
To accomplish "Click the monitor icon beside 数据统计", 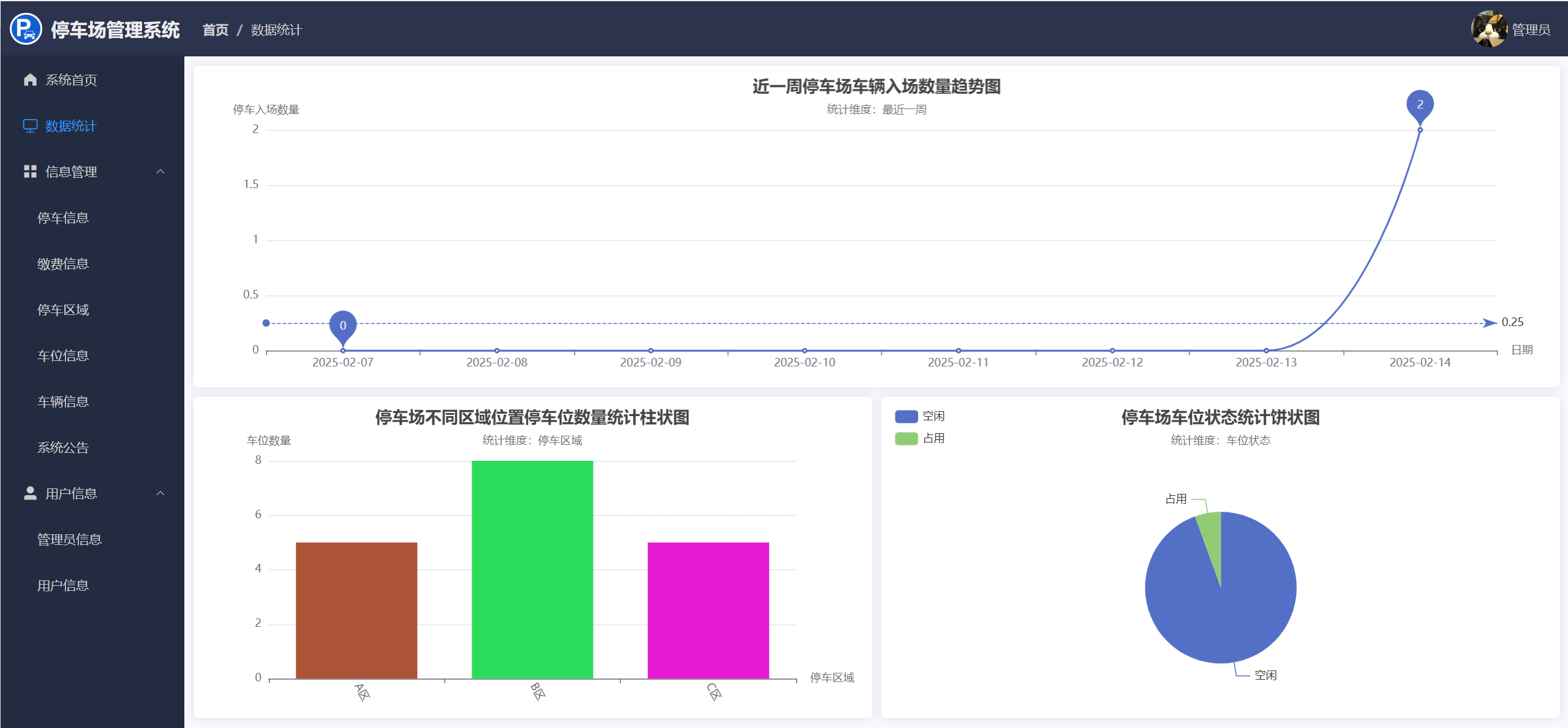I will pyautogui.click(x=30, y=126).
